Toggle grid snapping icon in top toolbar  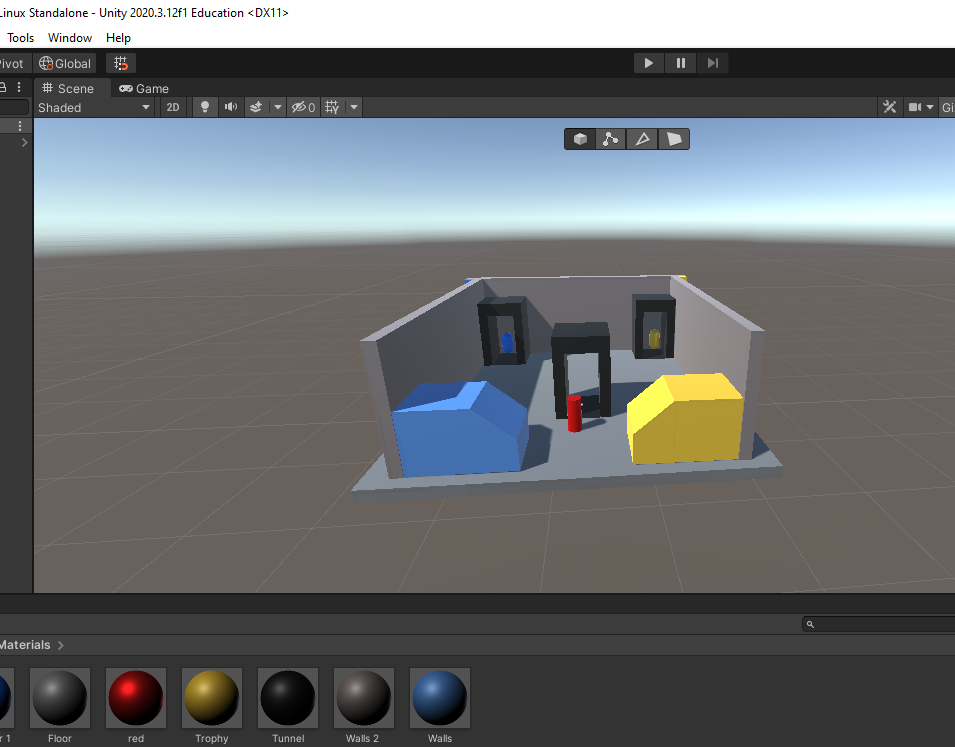coord(121,63)
